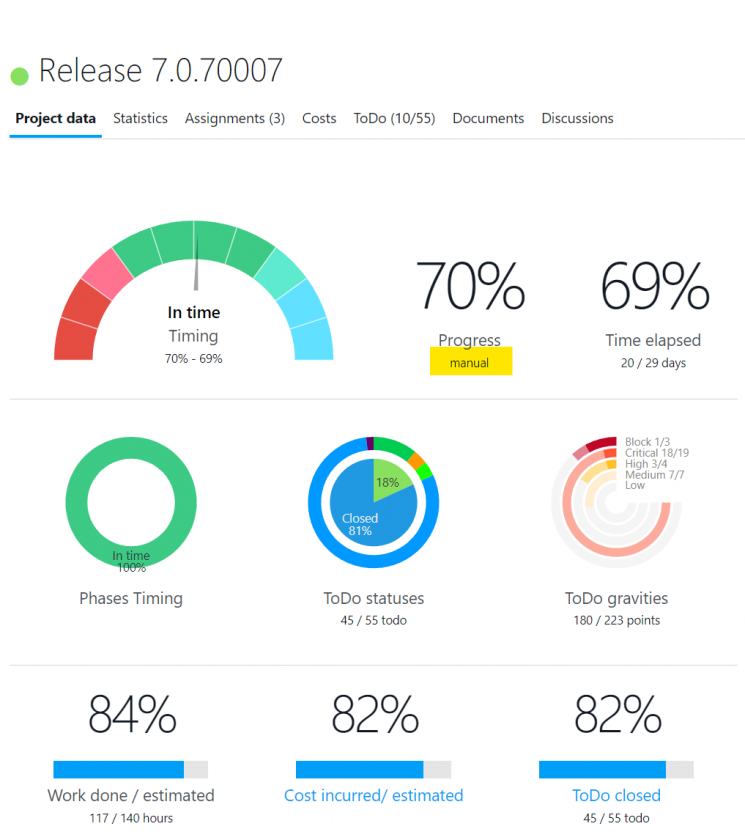This screenshot has width=745, height=840.
Task: Open the Discussions tab
Action: (x=577, y=118)
